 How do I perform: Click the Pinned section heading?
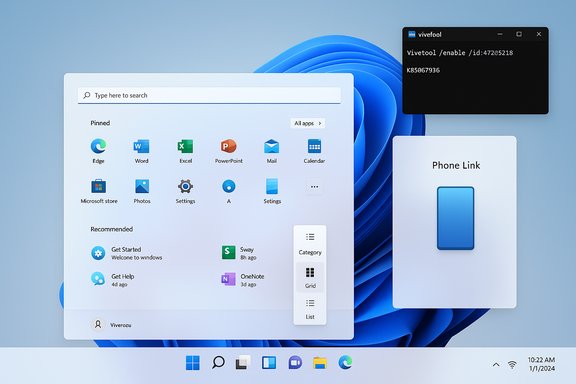point(100,123)
